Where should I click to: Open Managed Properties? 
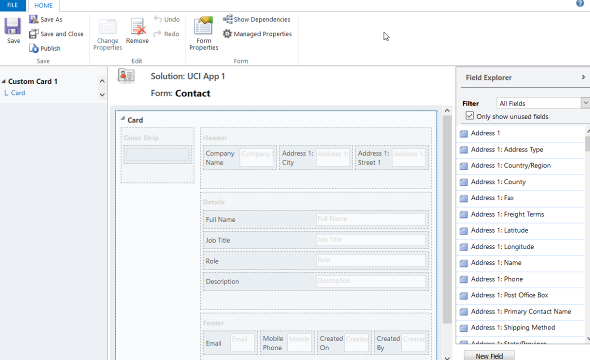click(x=257, y=34)
